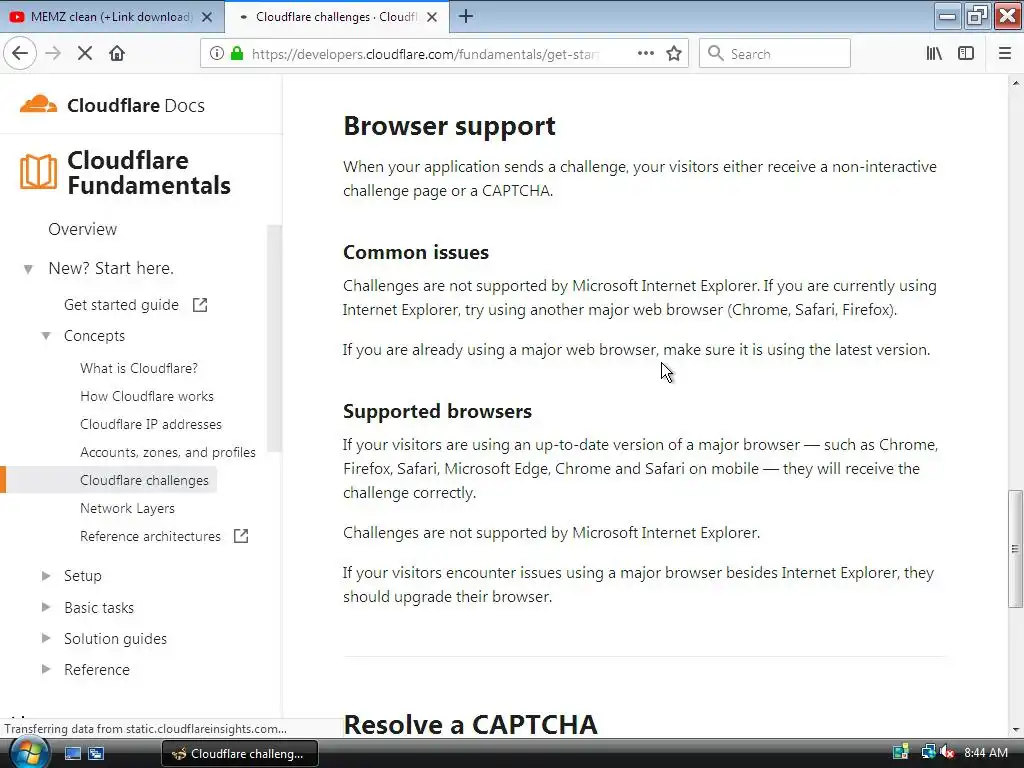Go back to the previous page
The width and height of the screenshot is (1024, 768).
tap(20, 54)
